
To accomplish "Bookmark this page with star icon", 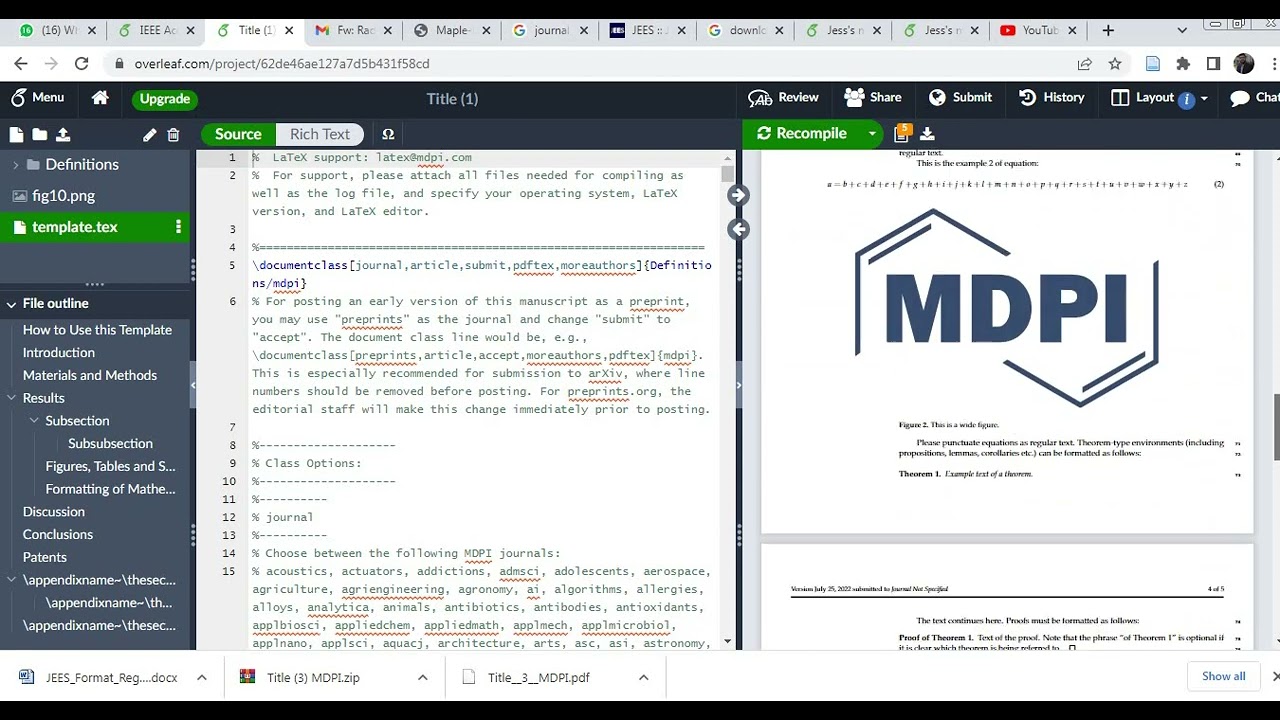I will point(1115,63).
